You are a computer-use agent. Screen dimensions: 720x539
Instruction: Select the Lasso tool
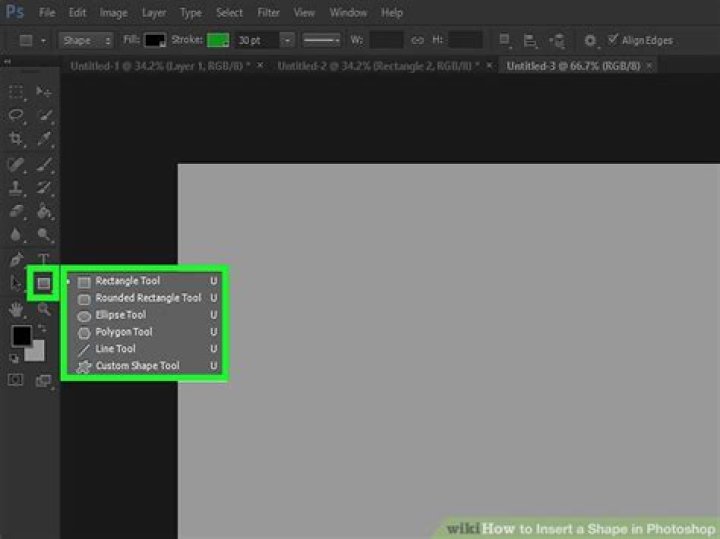pyautogui.click(x=16, y=115)
